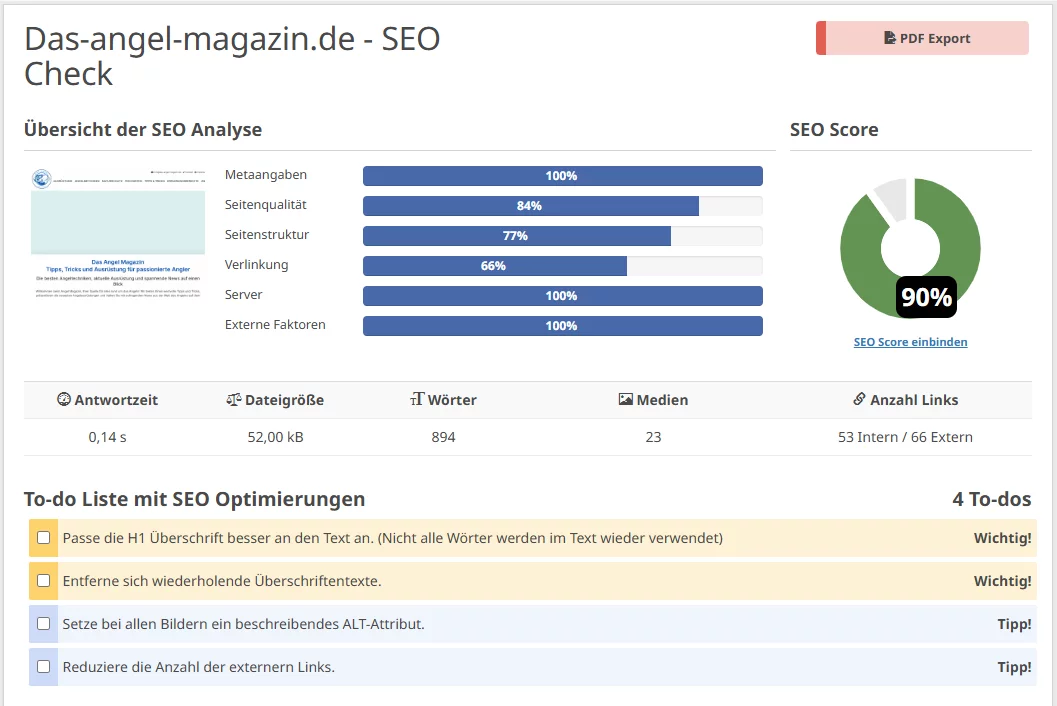Click the clock icon beside Antwortzeit
The width and height of the screenshot is (1057, 706).
pos(64,399)
